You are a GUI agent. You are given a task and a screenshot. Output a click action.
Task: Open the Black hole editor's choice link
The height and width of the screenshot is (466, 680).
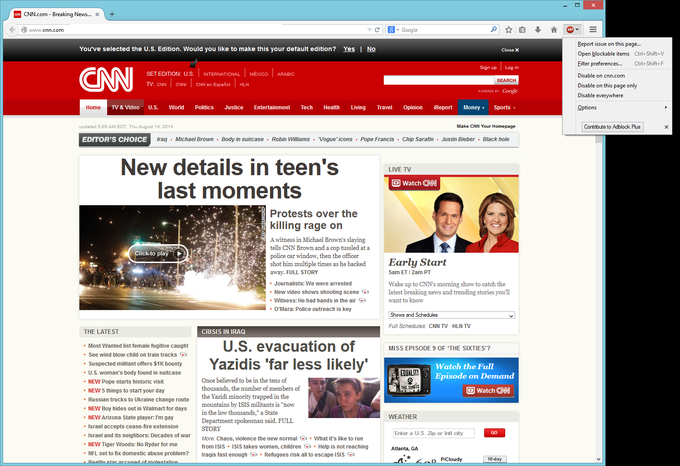(496, 139)
